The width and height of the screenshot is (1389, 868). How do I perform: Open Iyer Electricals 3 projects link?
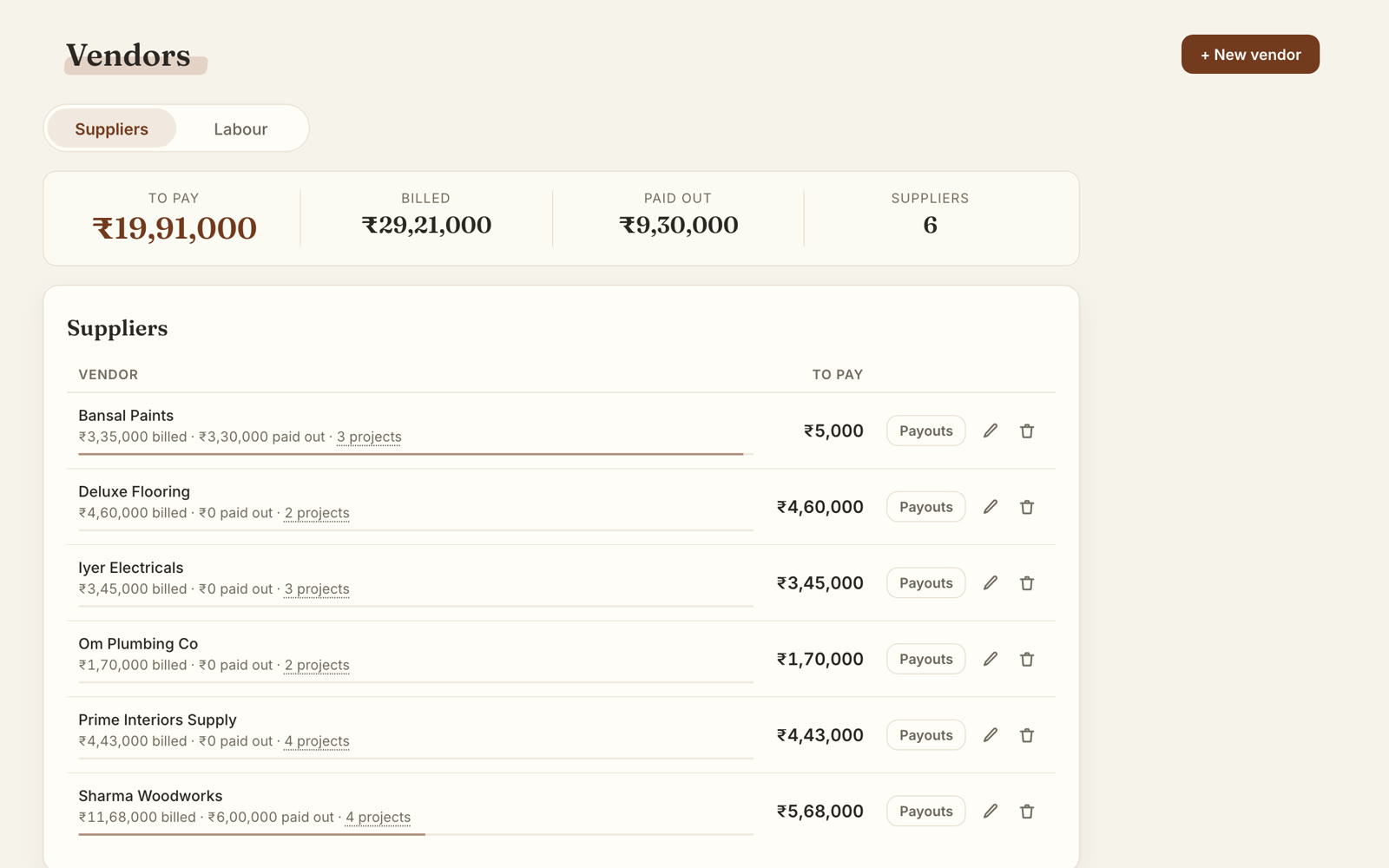[x=317, y=589]
